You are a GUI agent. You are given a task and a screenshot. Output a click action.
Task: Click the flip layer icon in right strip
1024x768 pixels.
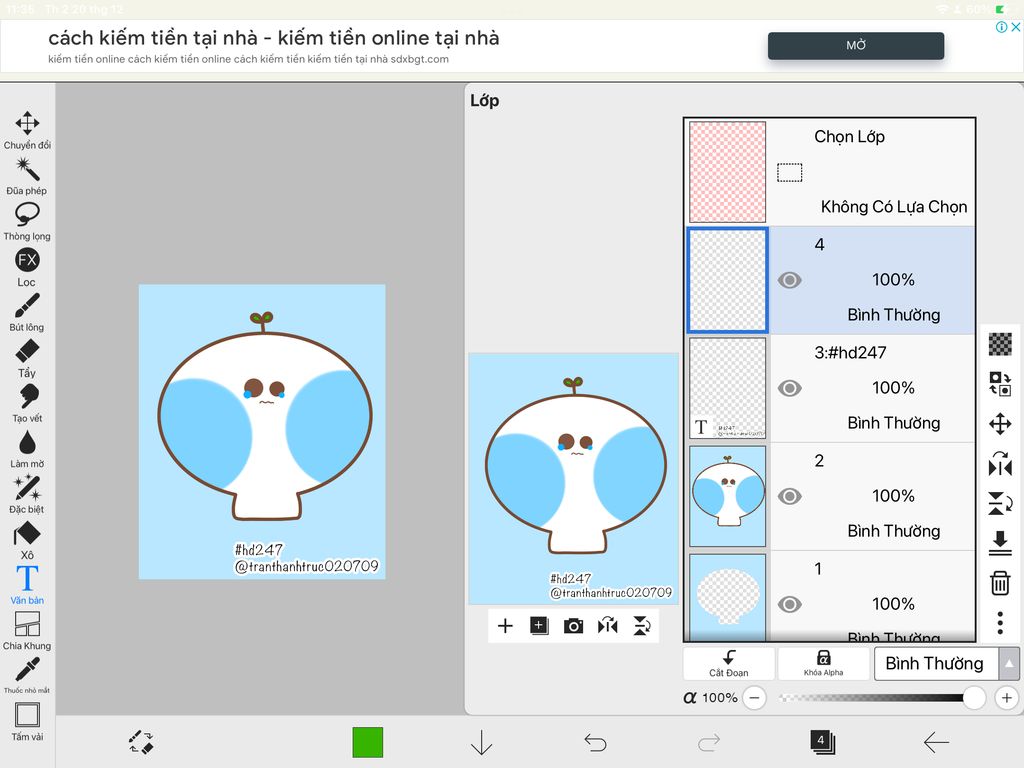(x=1000, y=464)
